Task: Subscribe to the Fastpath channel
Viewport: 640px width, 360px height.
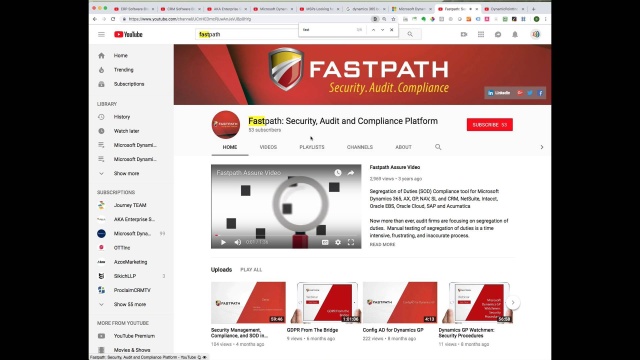Action: click(x=490, y=125)
